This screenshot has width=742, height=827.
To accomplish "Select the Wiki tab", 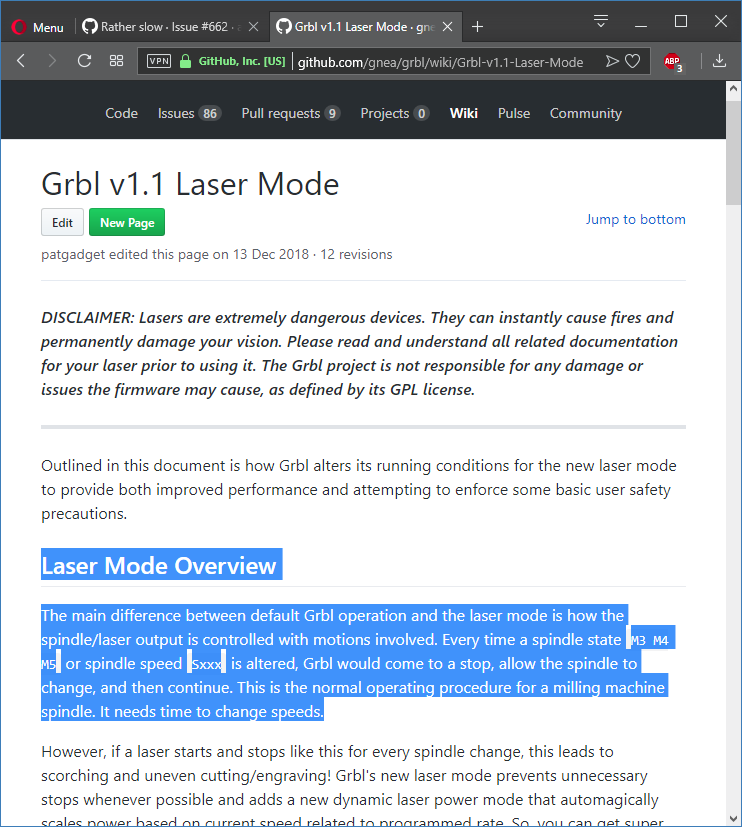I will coord(464,113).
